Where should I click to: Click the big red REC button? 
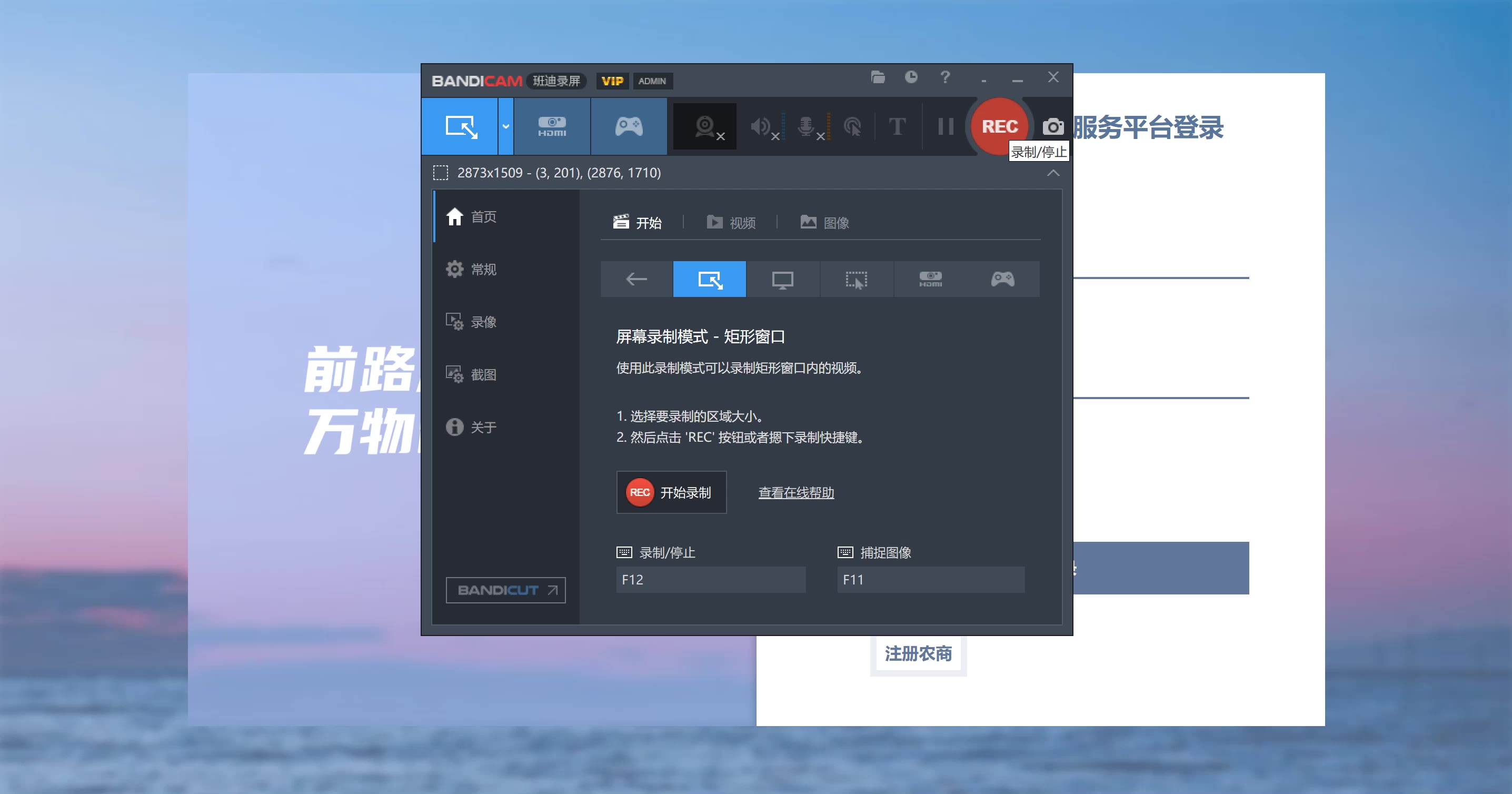(1000, 126)
